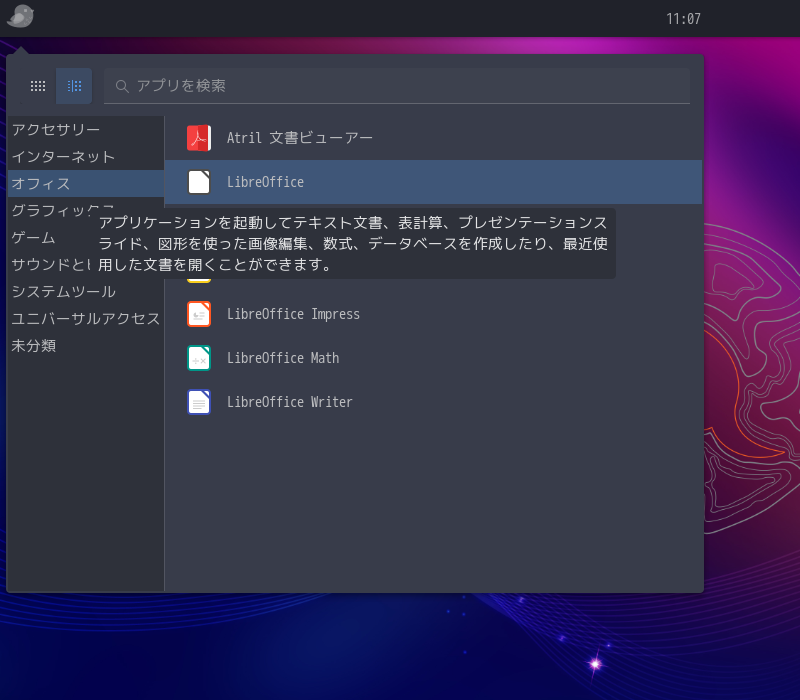Click the search magnifier icon

pos(121,86)
